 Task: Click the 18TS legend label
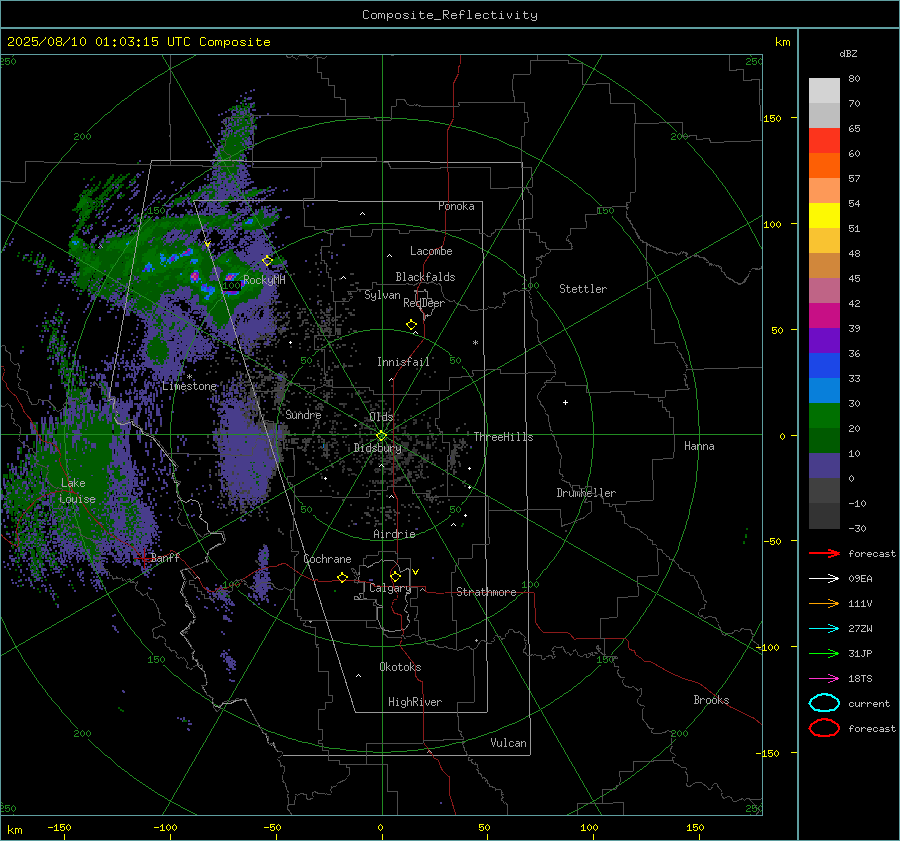[860, 679]
